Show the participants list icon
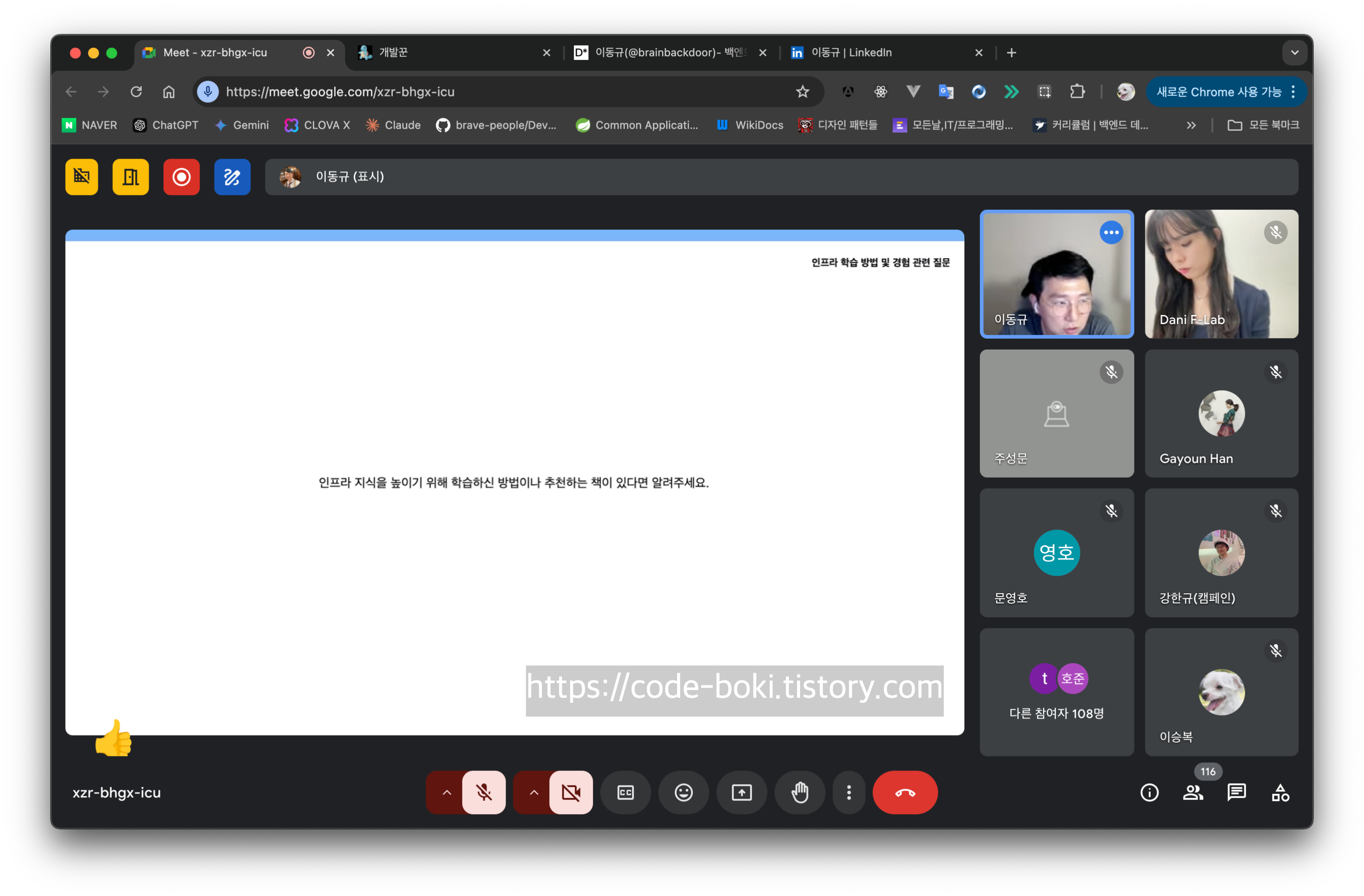 [1193, 792]
